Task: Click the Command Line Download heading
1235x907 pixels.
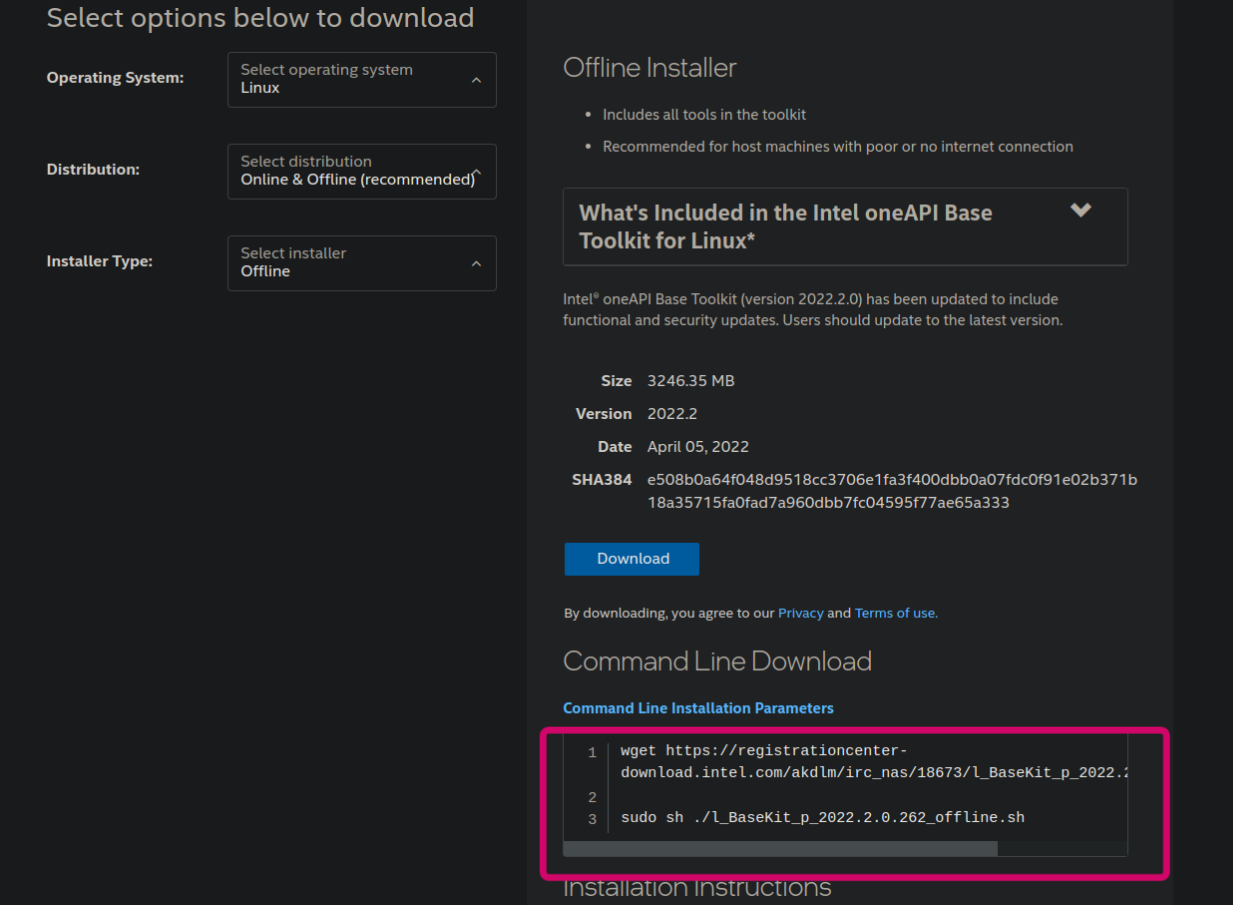Action: 717,661
